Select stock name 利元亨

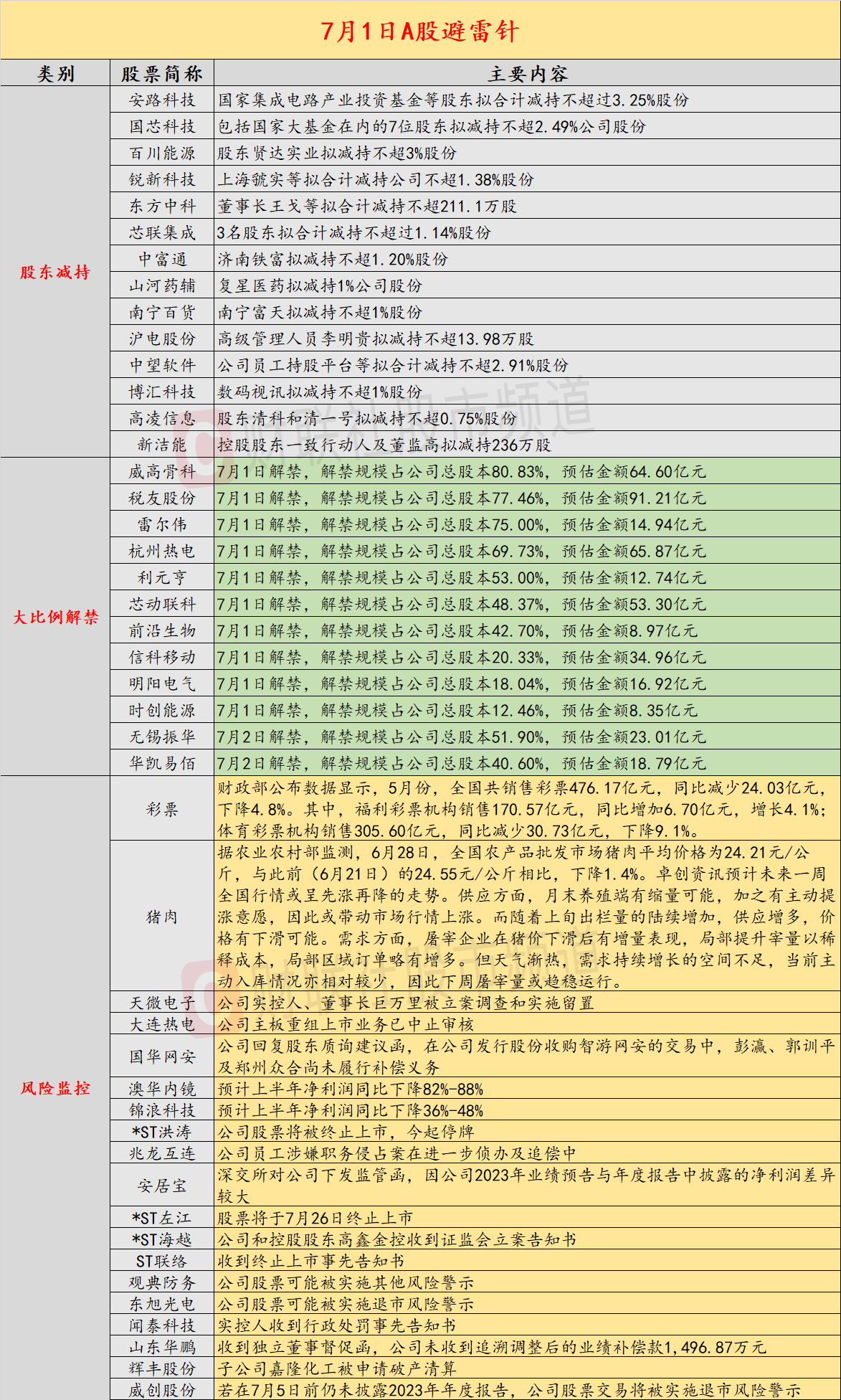coord(162,578)
